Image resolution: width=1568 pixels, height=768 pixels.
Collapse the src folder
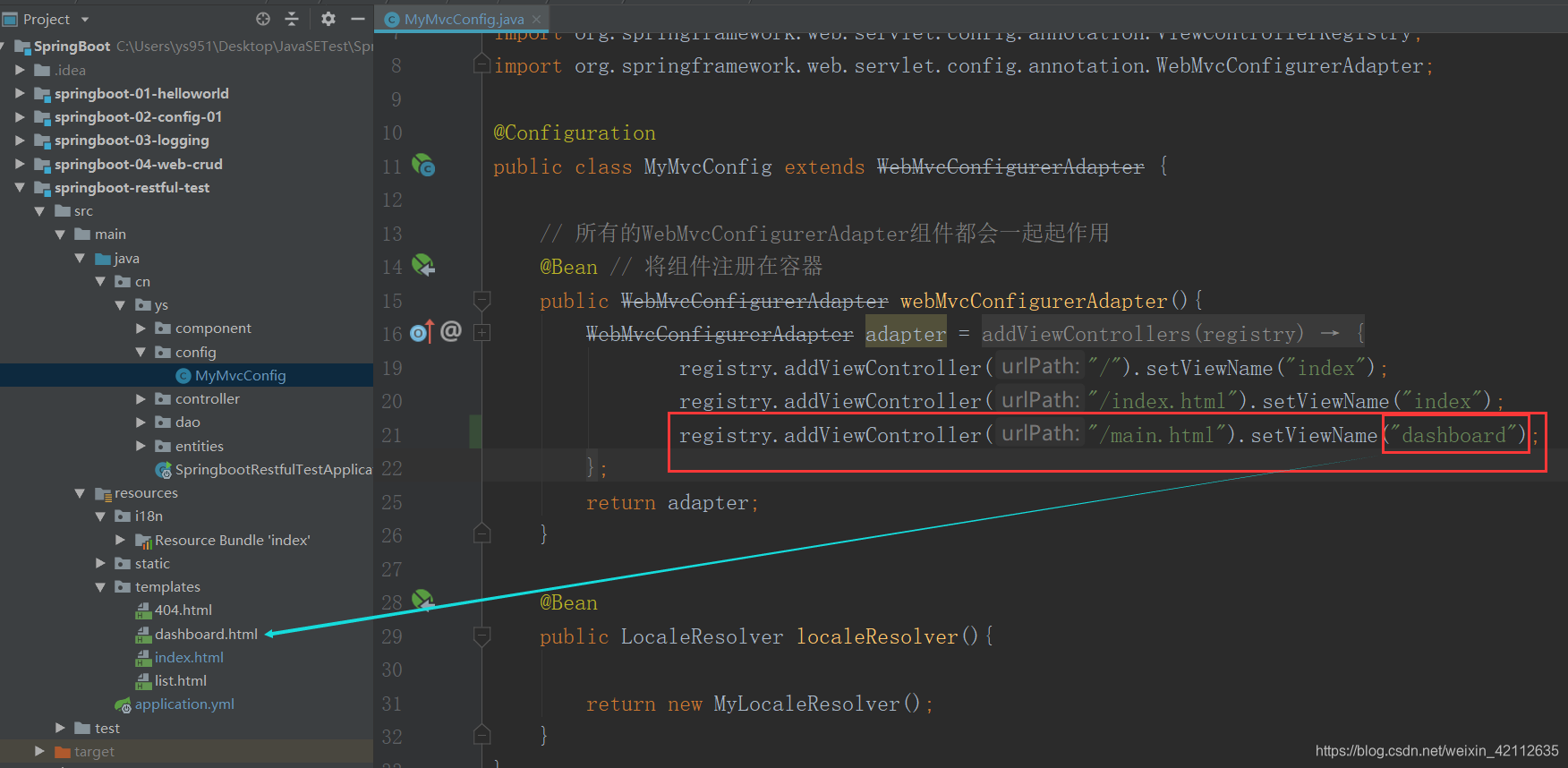click(x=39, y=211)
